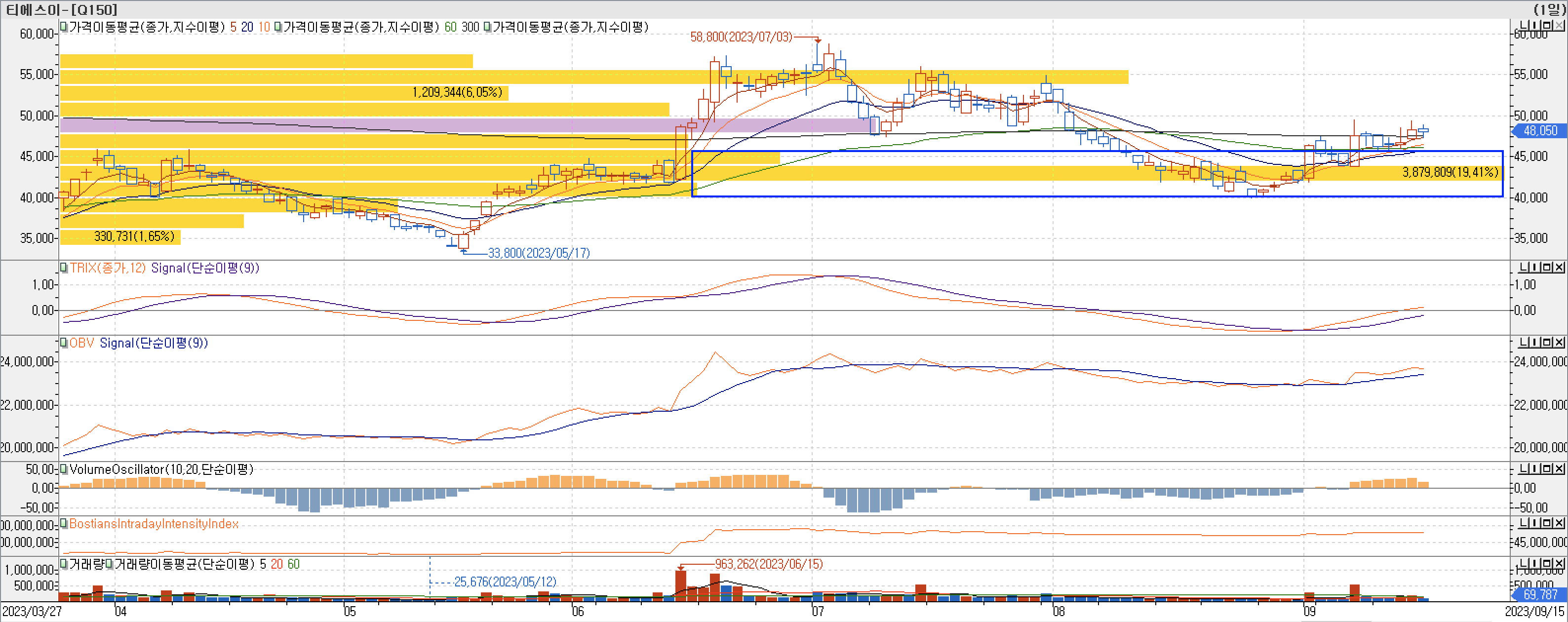This screenshot has width=1568, height=622.
Task: Maximize the VolumeOscillator indicator panel
Action: click(1547, 468)
